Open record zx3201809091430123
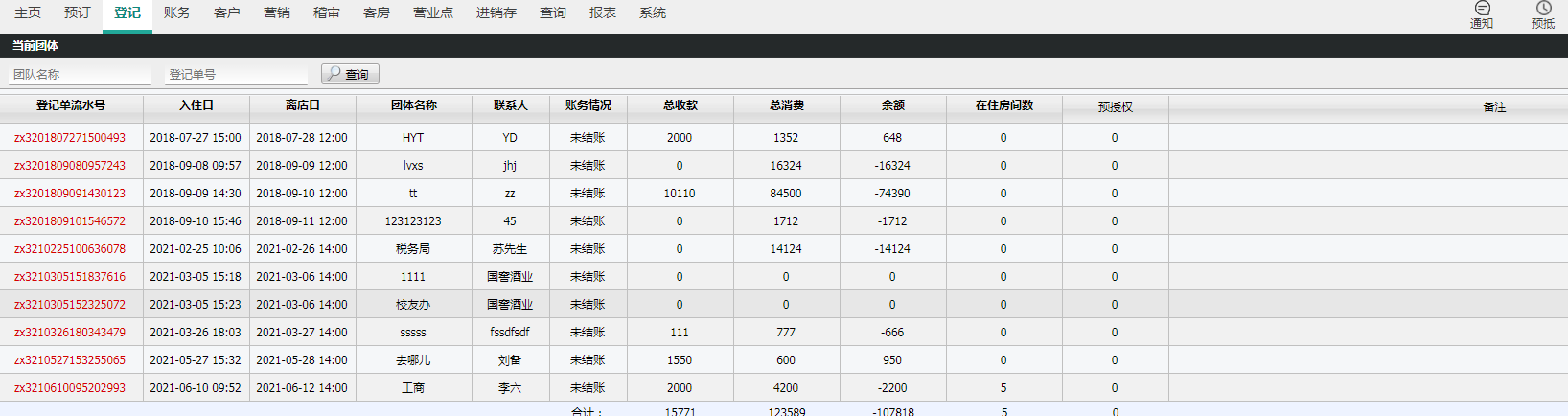This screenshot has height=416, width=1568. point(70,194)
